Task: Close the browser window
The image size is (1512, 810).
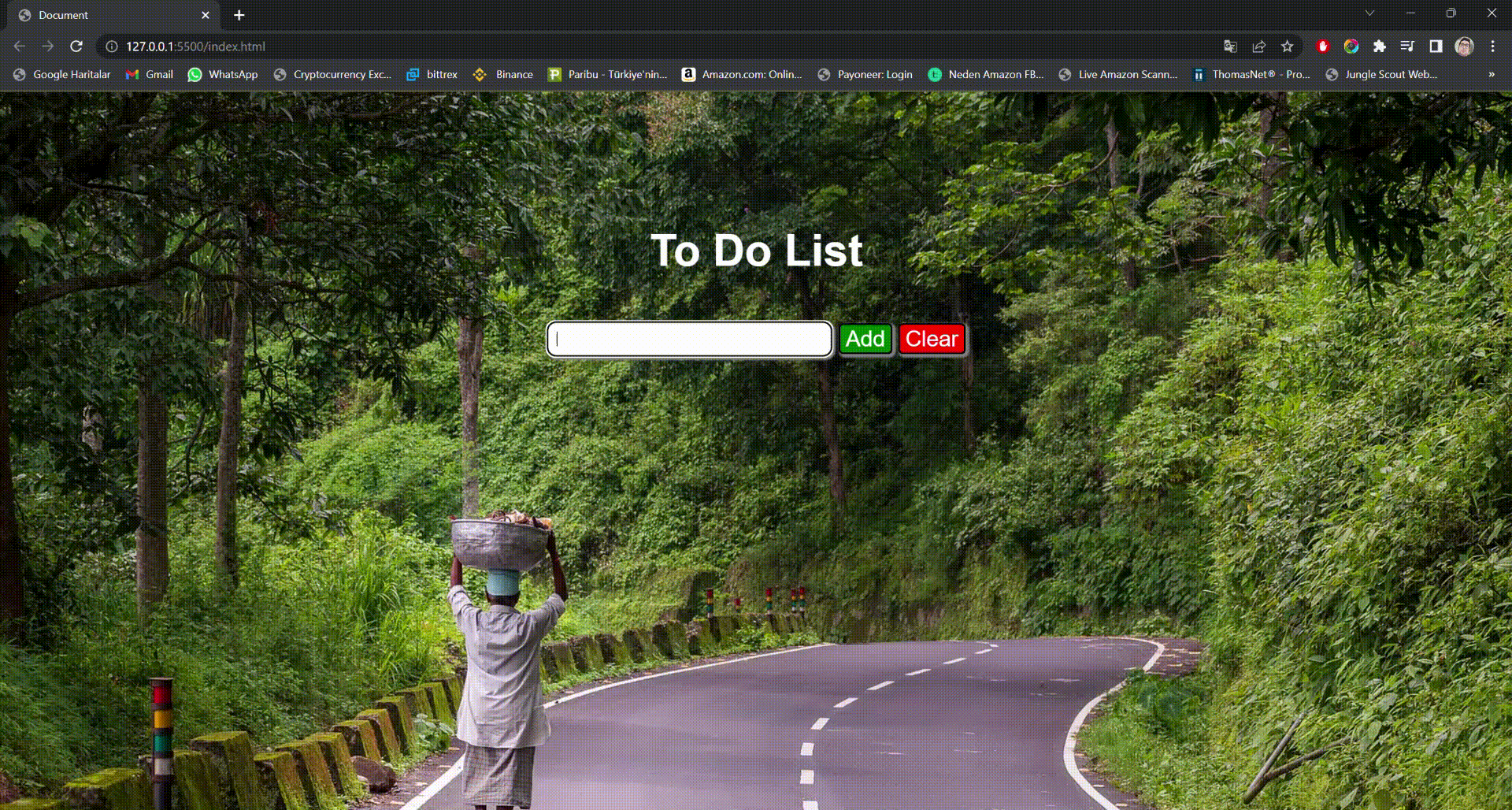Action: pyautogui.click(x=1492, y=13)
